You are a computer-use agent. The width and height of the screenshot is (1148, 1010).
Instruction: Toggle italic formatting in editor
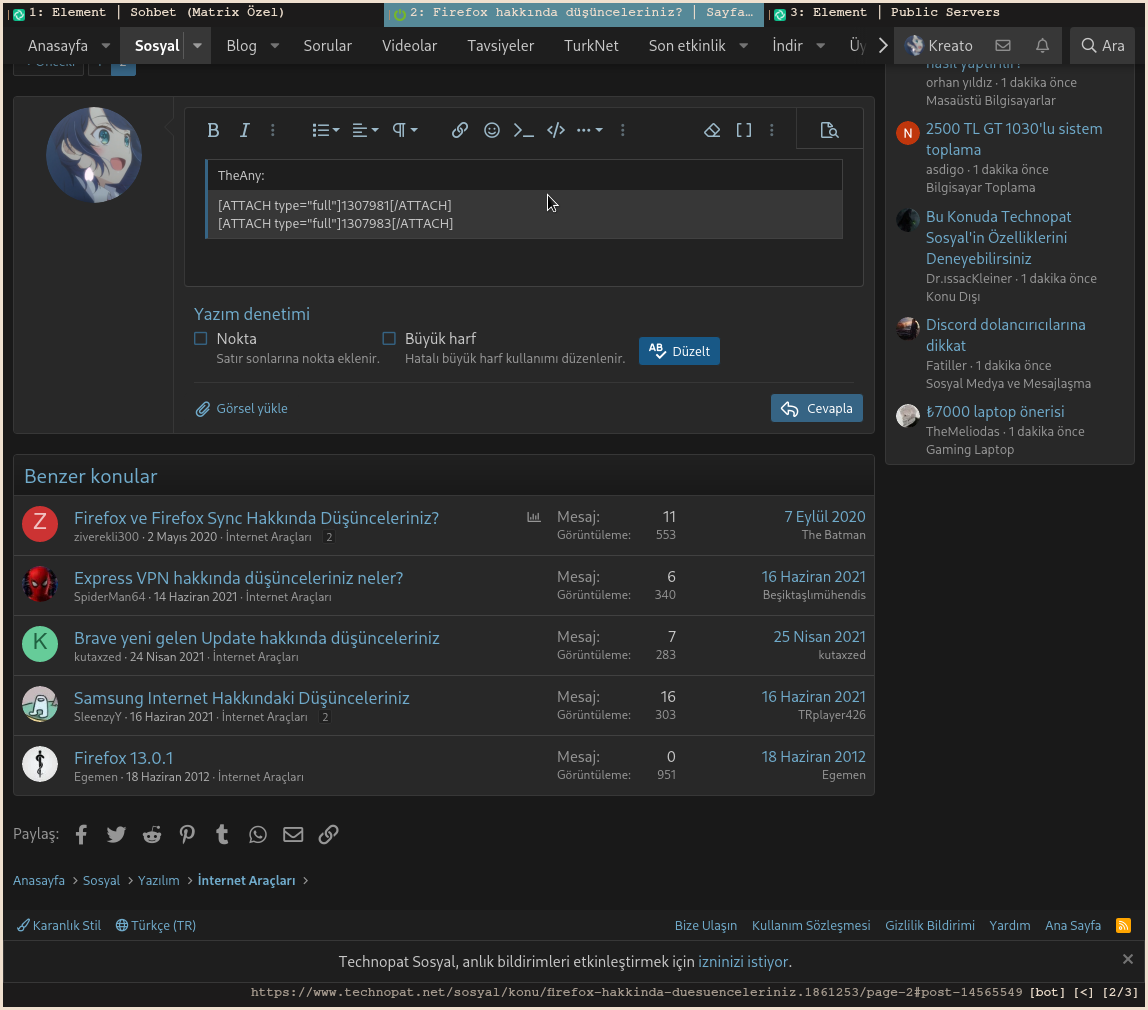[245, 130]
